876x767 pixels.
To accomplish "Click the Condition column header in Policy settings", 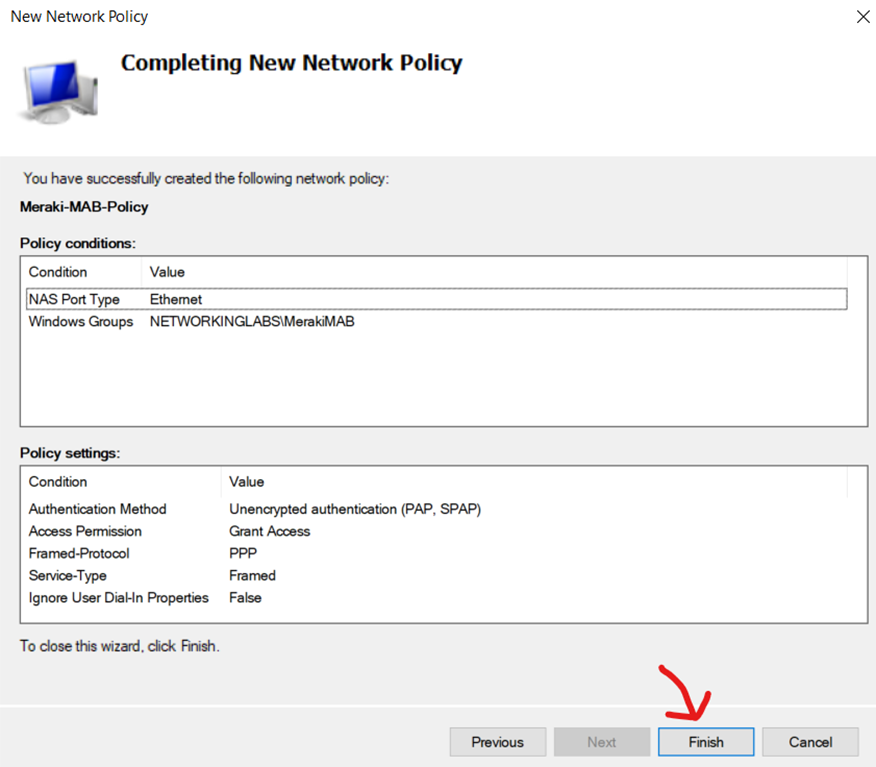I will [x=121, y=482].
